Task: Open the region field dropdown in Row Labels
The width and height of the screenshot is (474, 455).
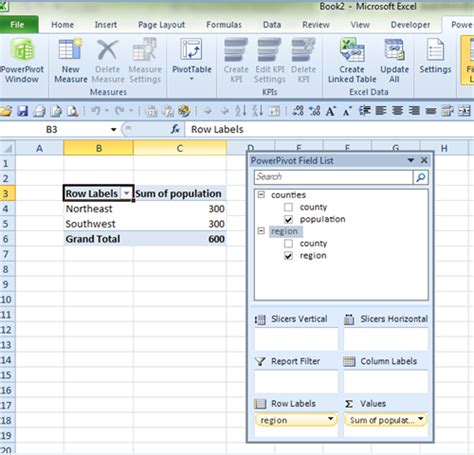Action: pyautogui.click(x=331, y=419)
